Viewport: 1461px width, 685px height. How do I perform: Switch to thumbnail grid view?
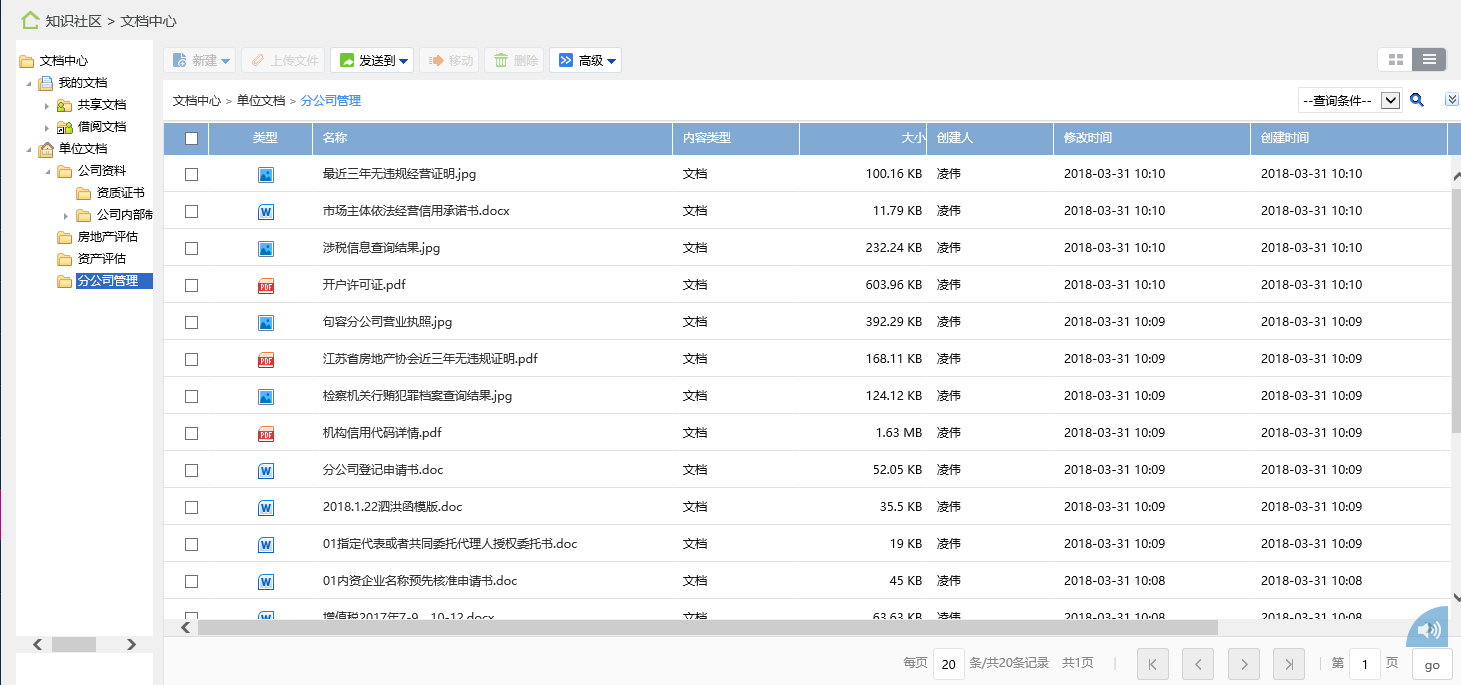click(1395, 60)
